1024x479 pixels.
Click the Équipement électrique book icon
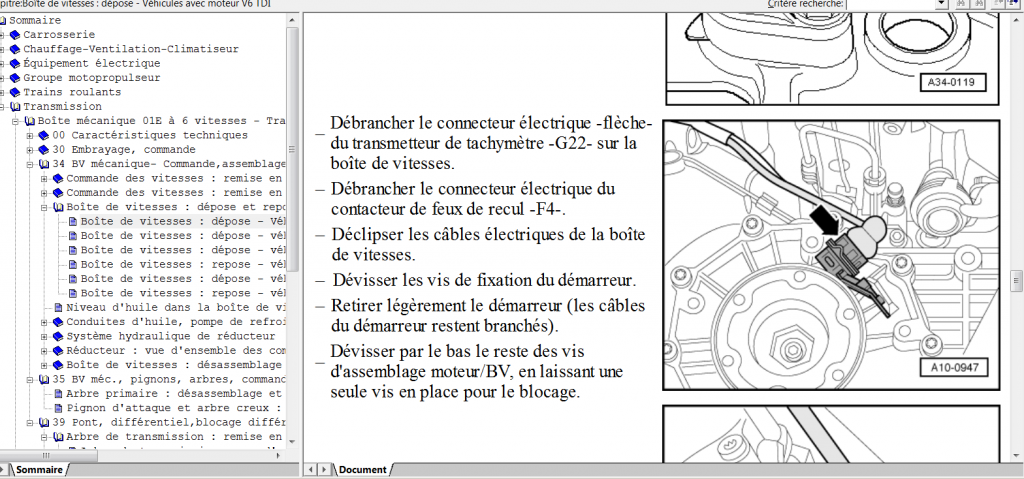coord(15,63)
